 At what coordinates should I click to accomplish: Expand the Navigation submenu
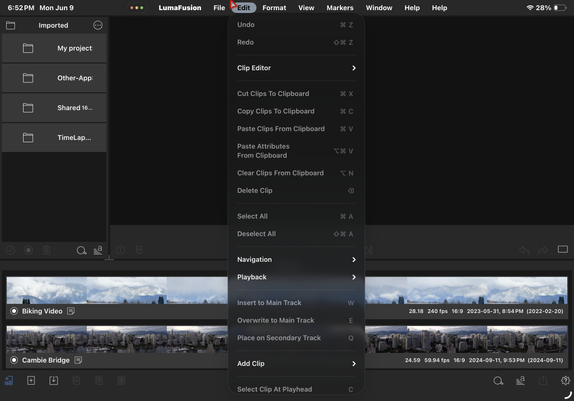(296, 260)
